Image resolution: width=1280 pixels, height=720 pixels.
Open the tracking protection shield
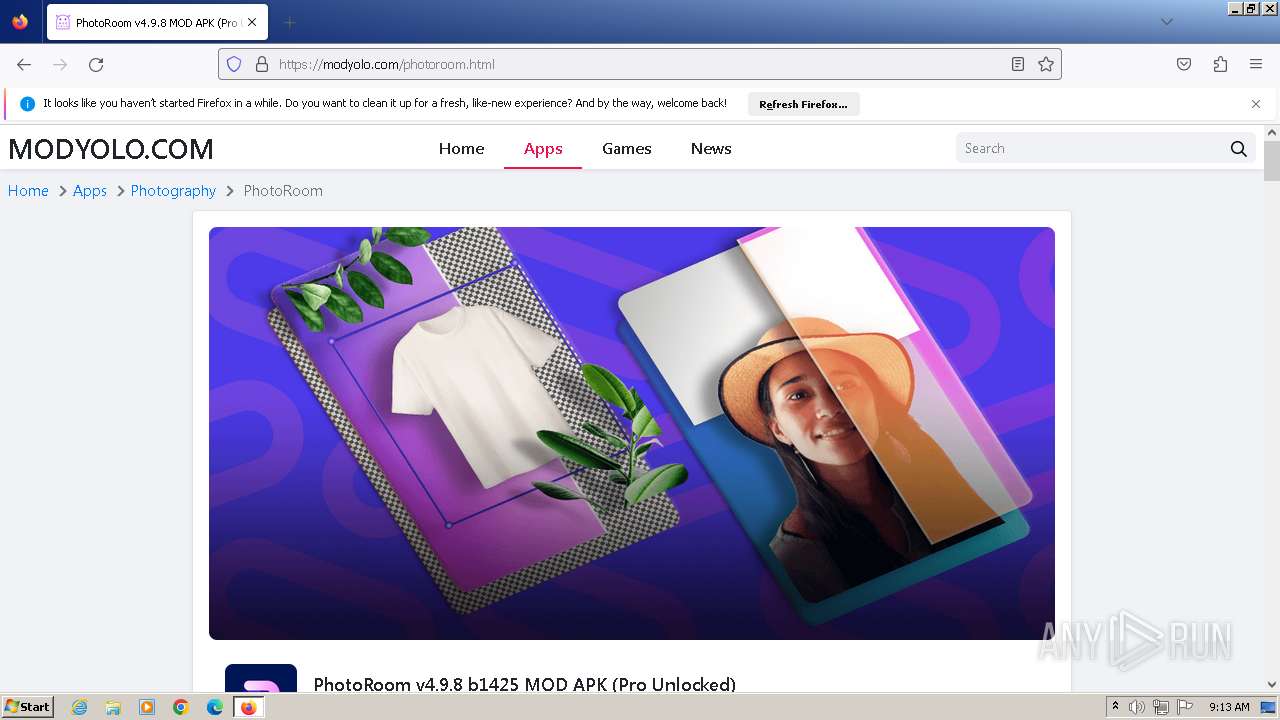(x=234, y=64)
